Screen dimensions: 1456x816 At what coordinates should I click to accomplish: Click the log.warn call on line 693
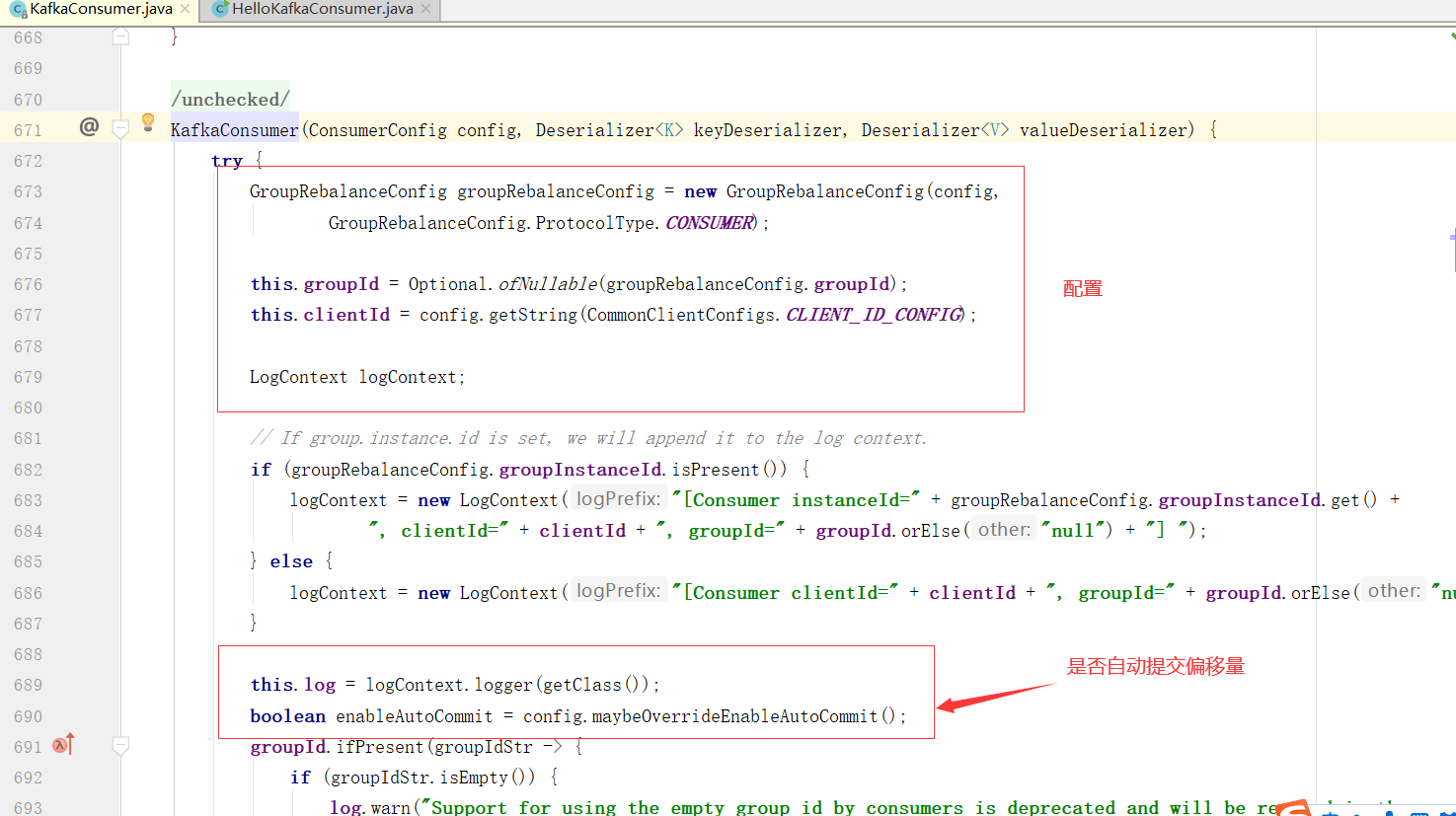click(369, 808)
